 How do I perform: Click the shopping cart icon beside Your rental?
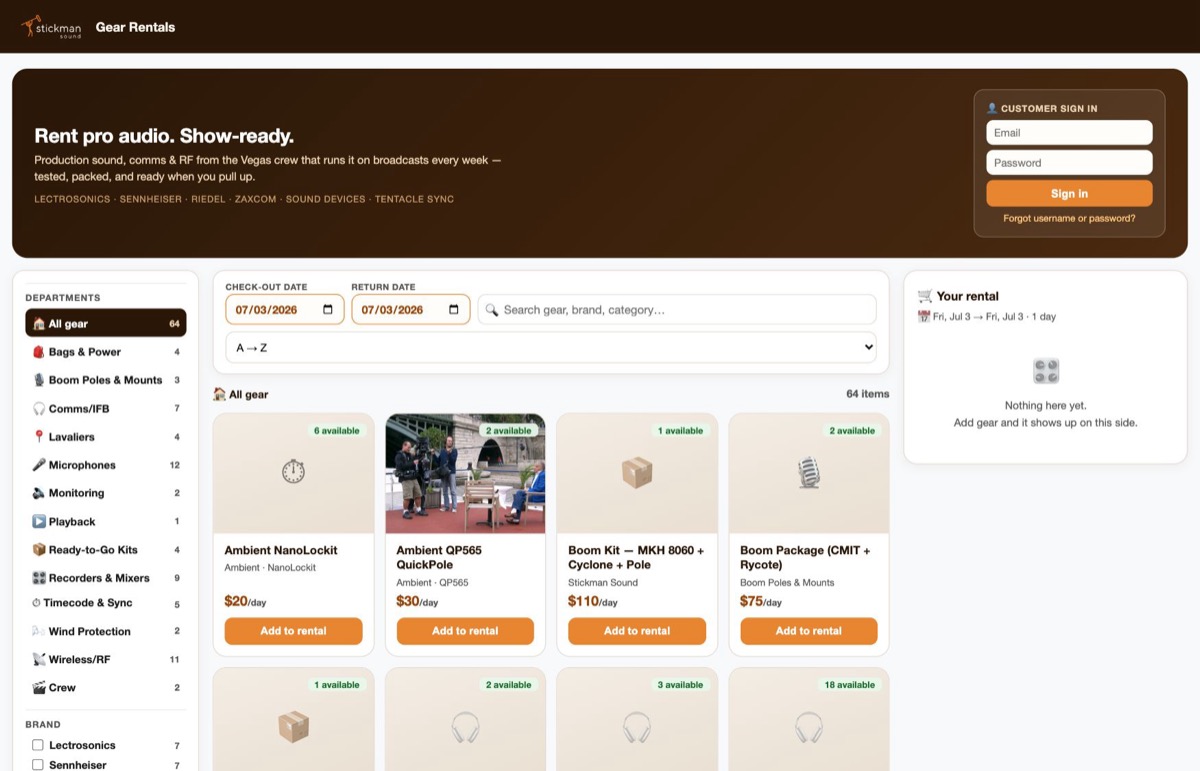pos(925,296)
